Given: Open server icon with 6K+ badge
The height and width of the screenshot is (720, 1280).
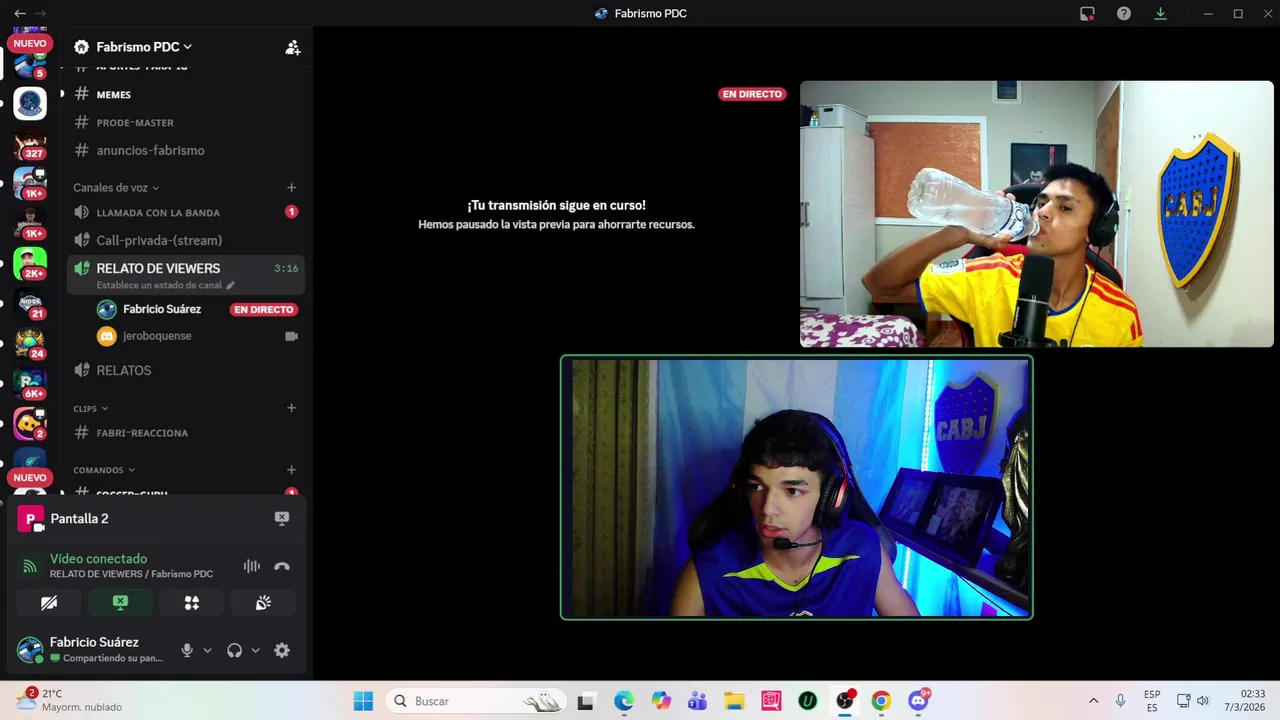Looking at the screenshot, I should click(30, 384).
